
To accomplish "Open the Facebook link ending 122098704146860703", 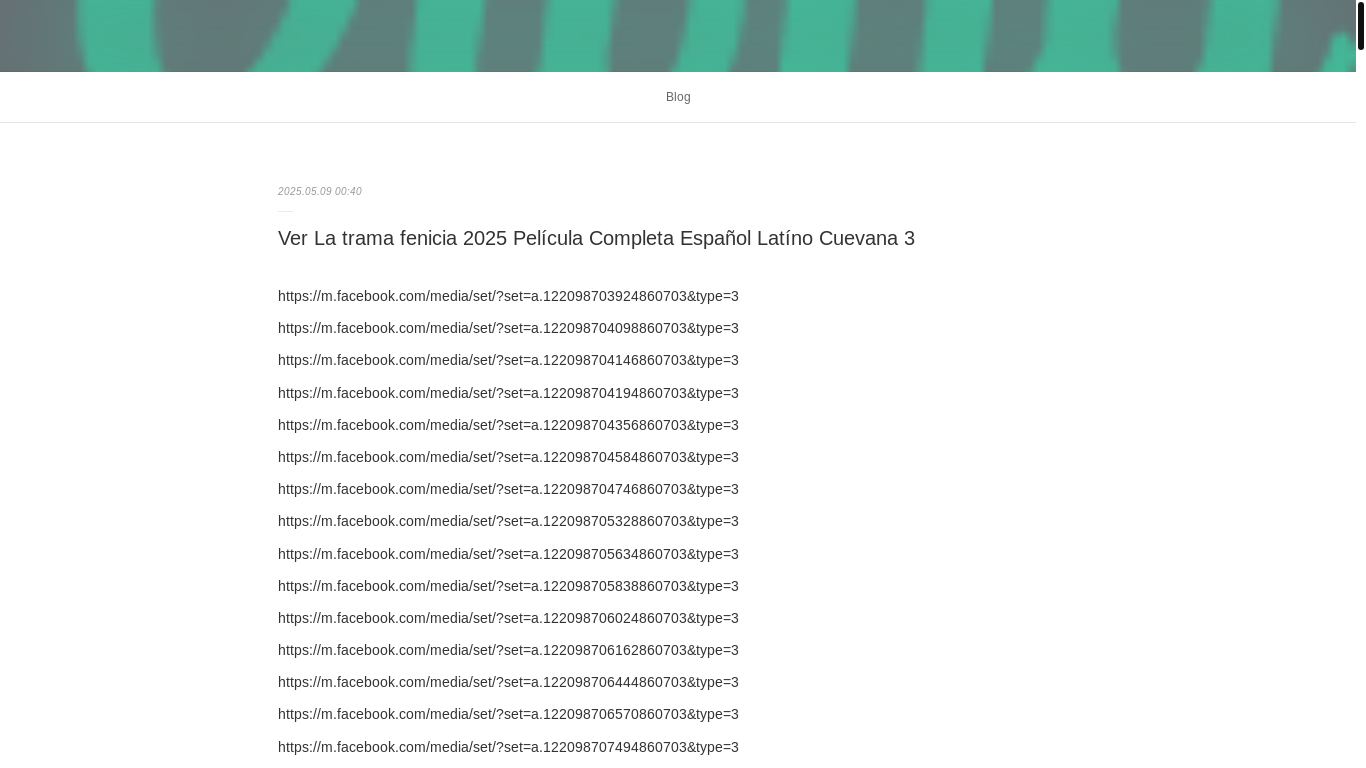I will coord(508,360).
